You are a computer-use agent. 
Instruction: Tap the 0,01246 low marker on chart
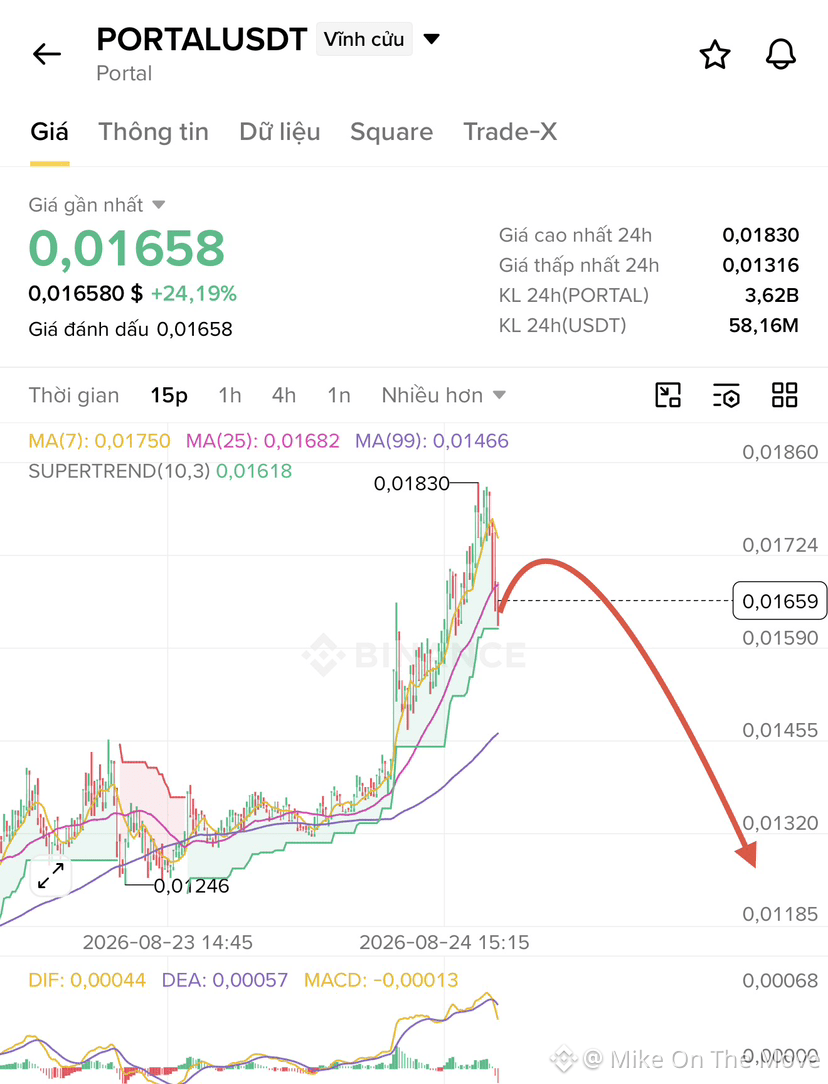tap(191, 886)
